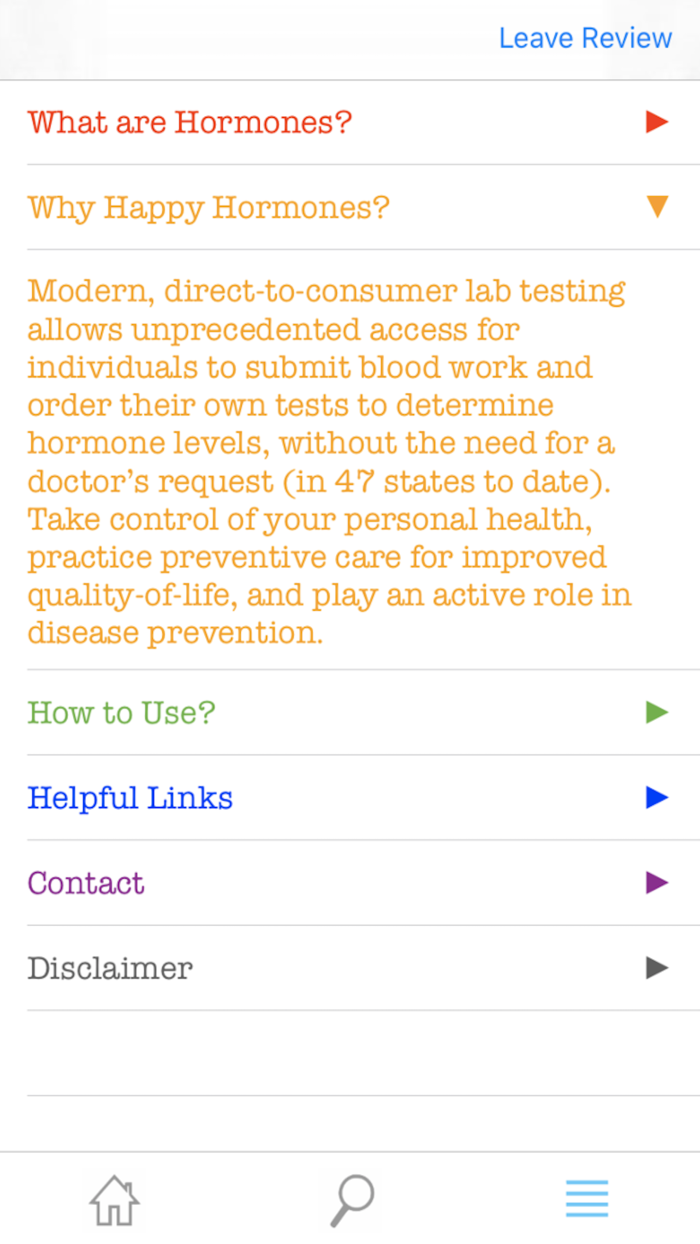
Task: Open the Disclaimer label text
Action: pos(110,968)
